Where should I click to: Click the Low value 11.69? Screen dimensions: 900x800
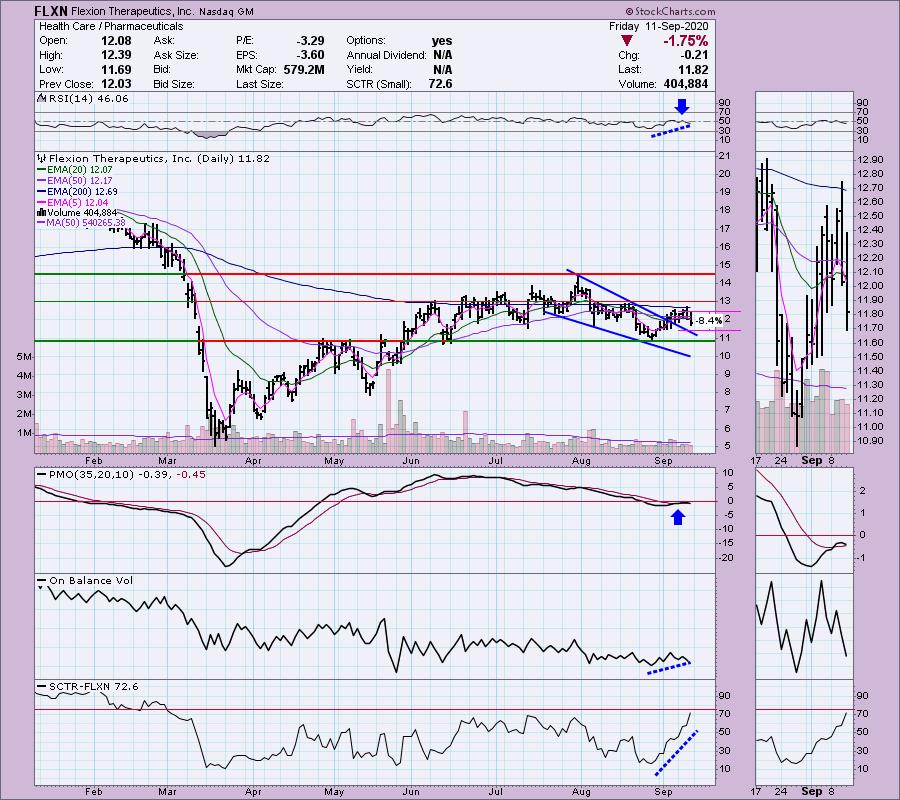[x=117, y=69]
